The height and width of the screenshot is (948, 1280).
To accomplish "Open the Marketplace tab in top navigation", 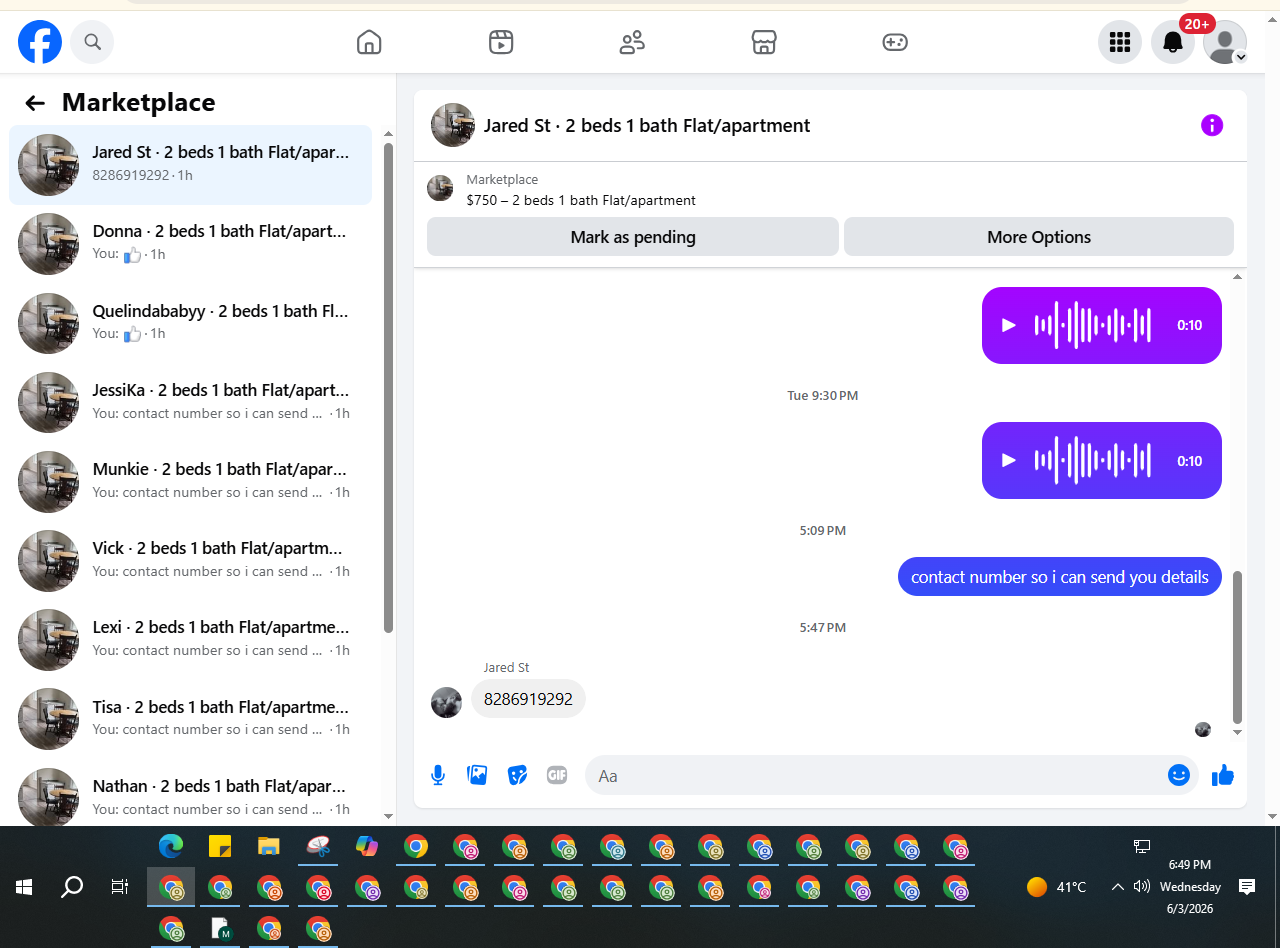I will point(764,42).
